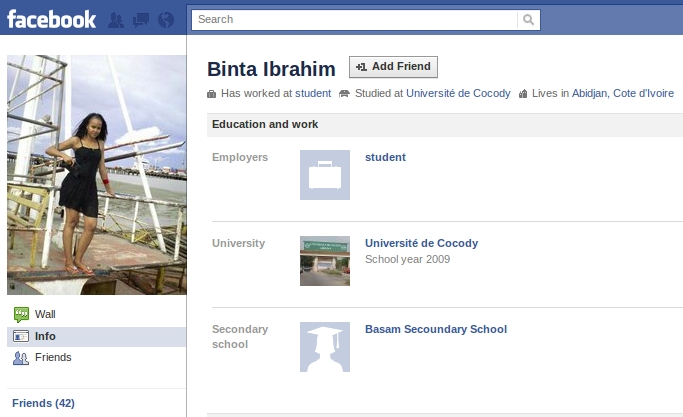Image resolution: width=683 pixels, height=417 pixels.
Task: Open the notifications globe icon
Action: tap(166, 20)
